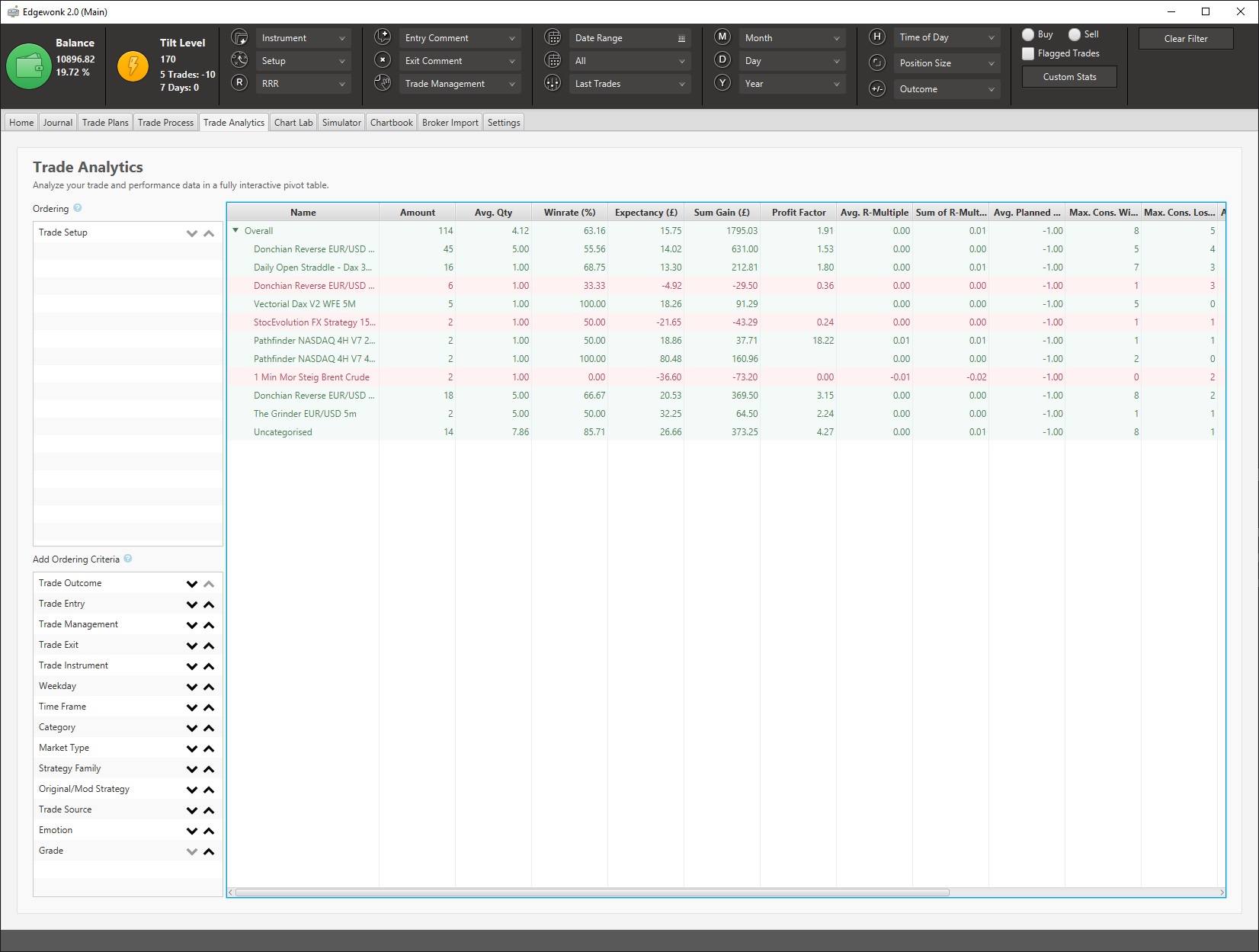This screenshot has height=952, width=1259.
Task: Click the Exit Comment filter icon
Action: (x=383, y=60)
